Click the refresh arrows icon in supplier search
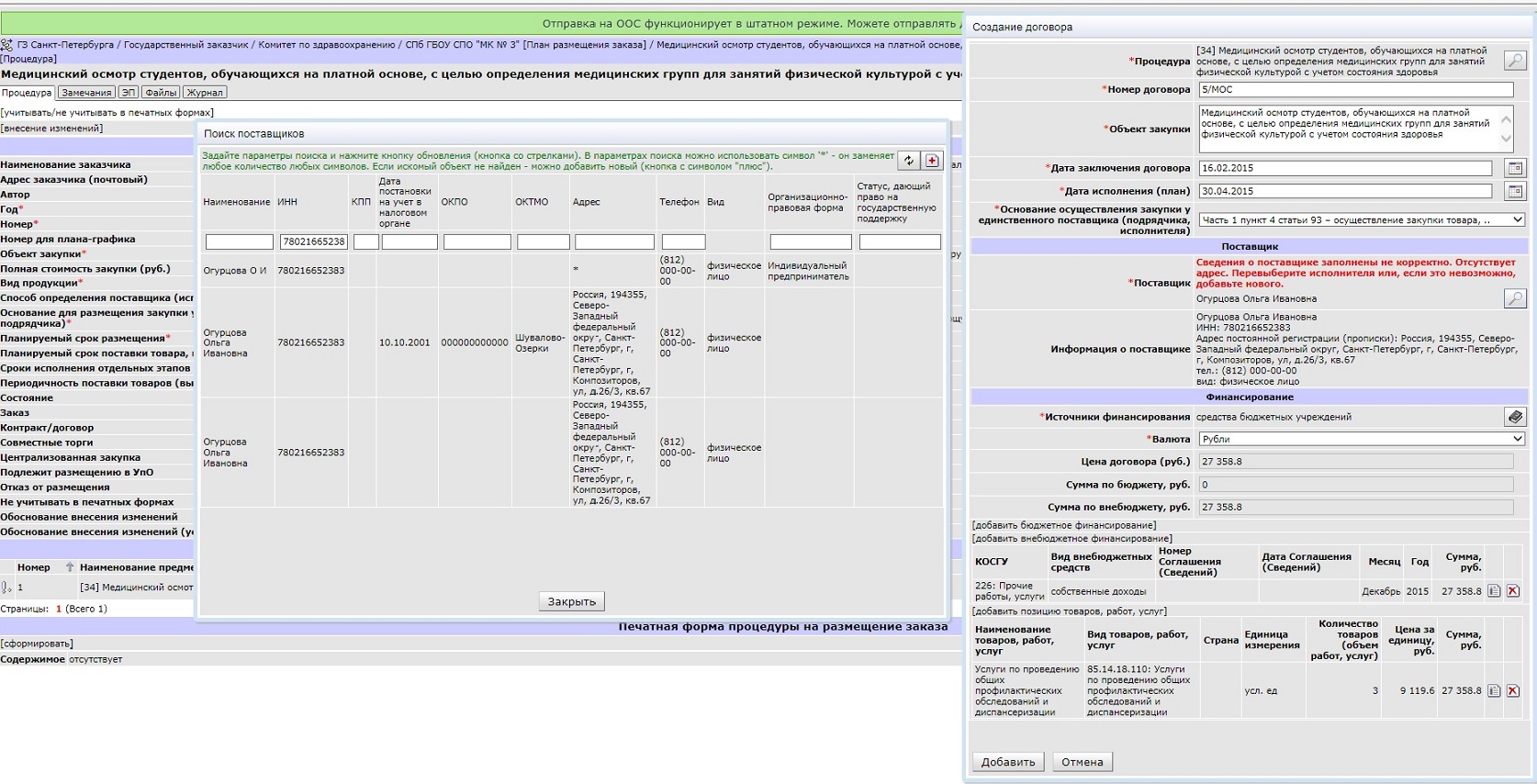Viewport: 1537px width, 784px height. pos(908,161)
